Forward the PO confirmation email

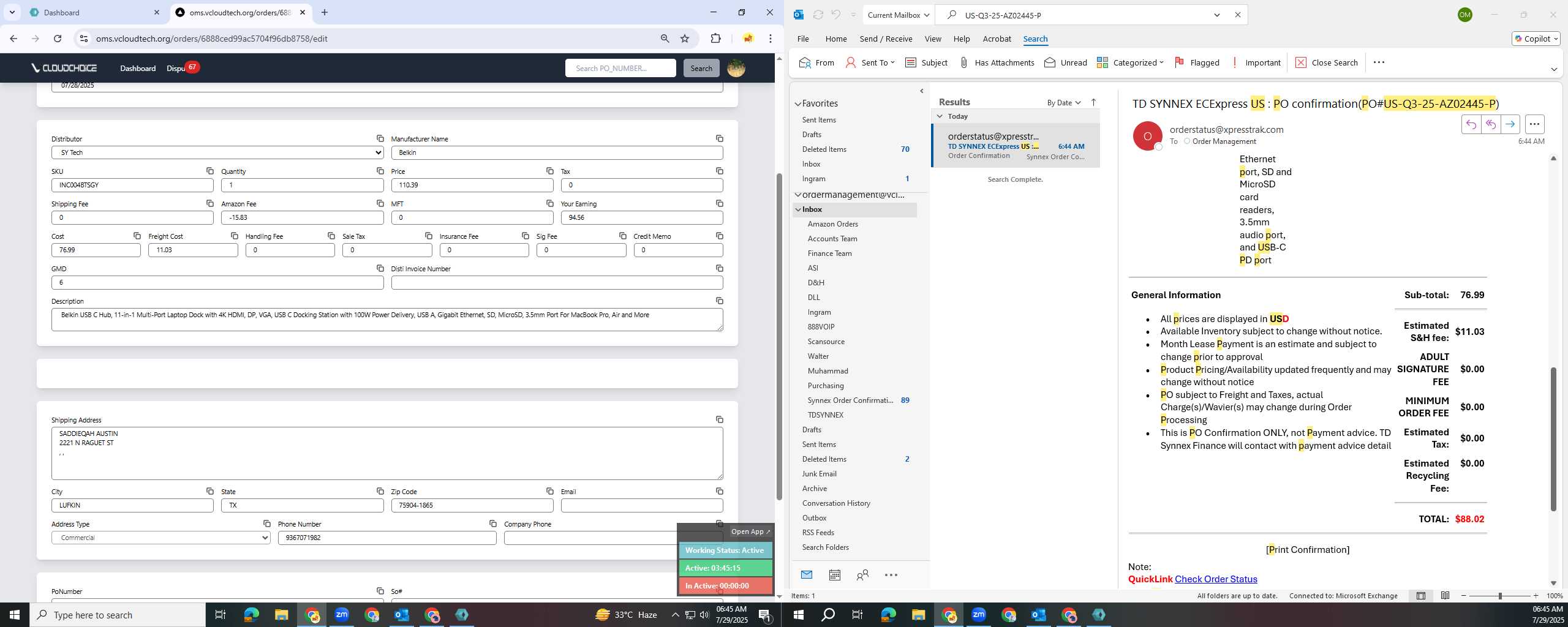click(1510, 124)
